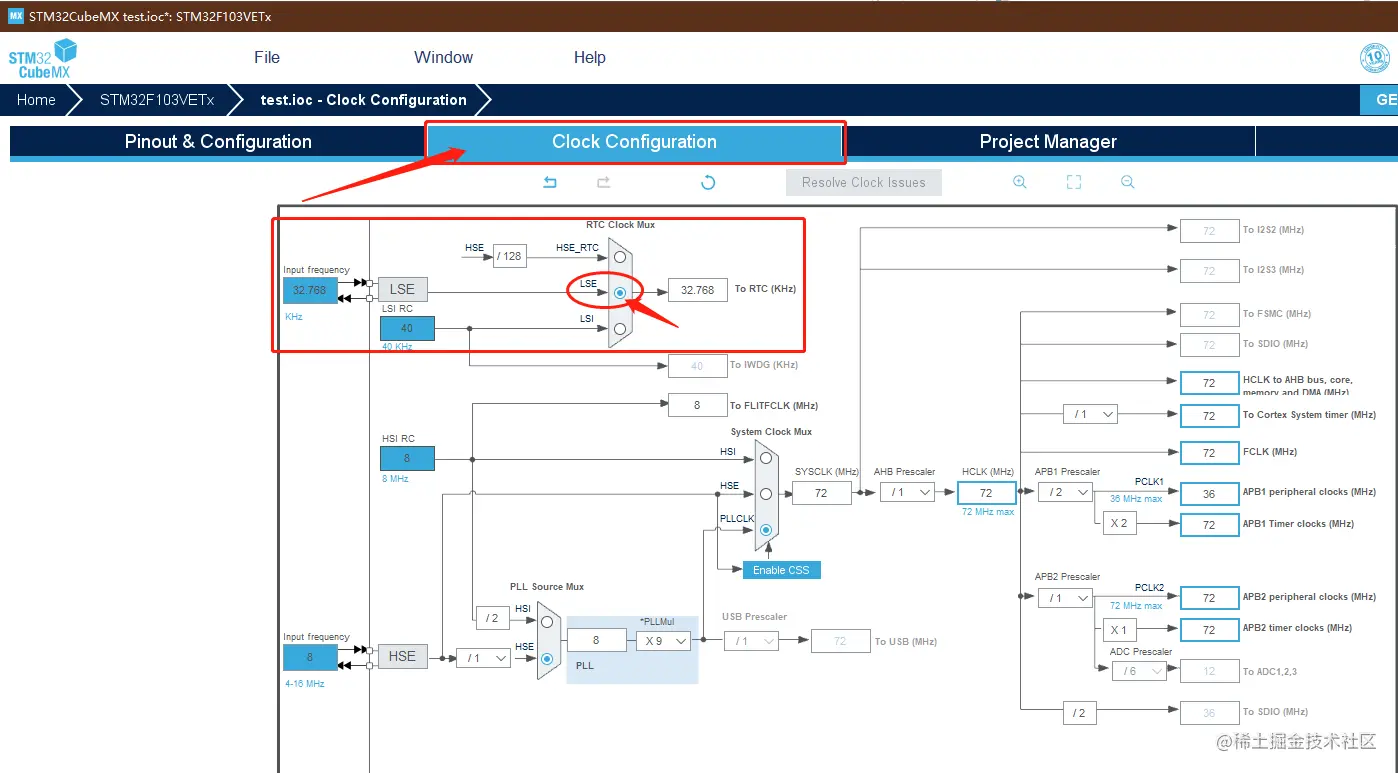
Task: Switch to Project Manager tab
Action: point(1048,142)
